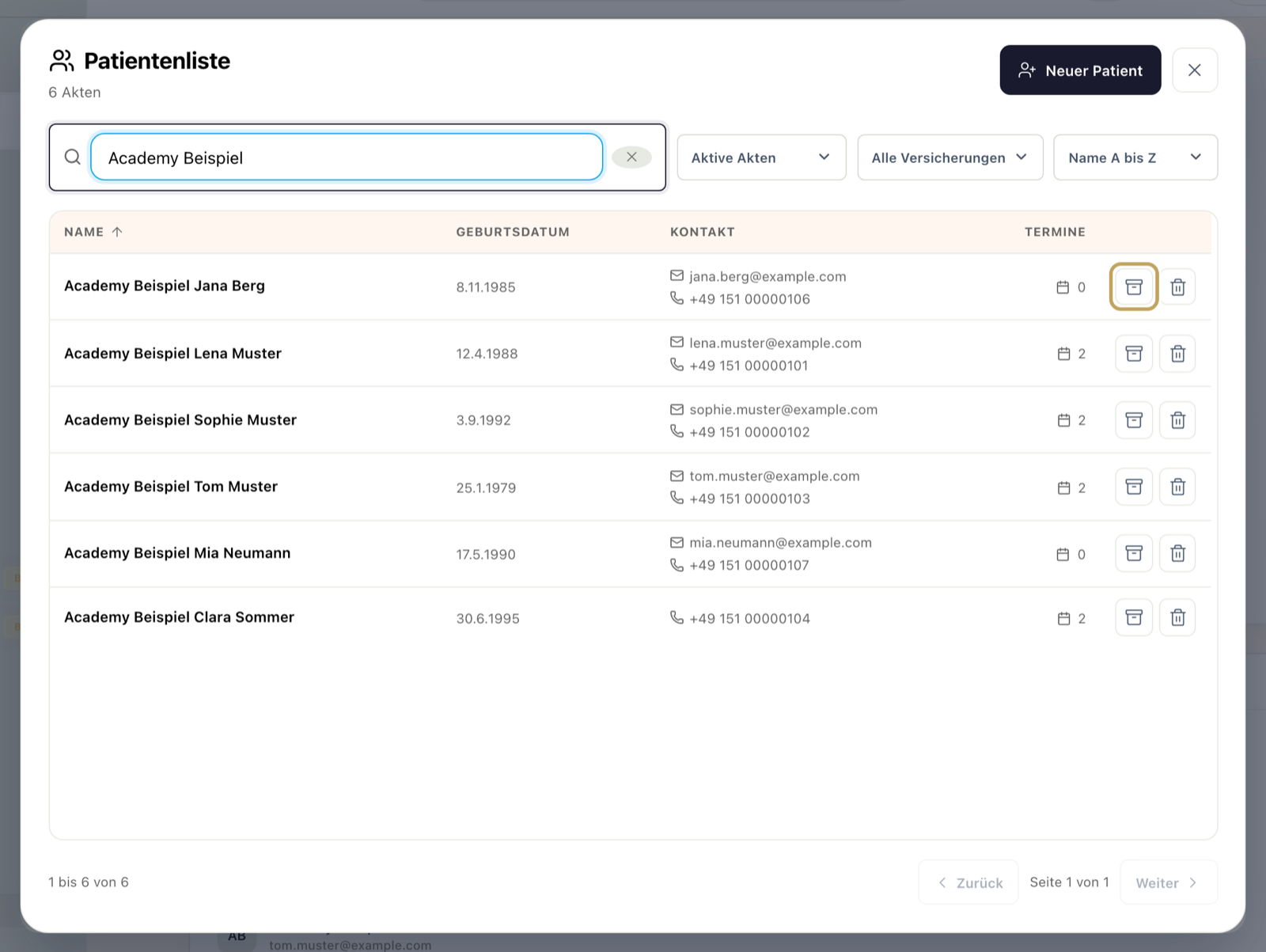Go to next page with Weiter
Image resolution: width=1266 pixels, height=952 pixels.
pos(1169,882)
